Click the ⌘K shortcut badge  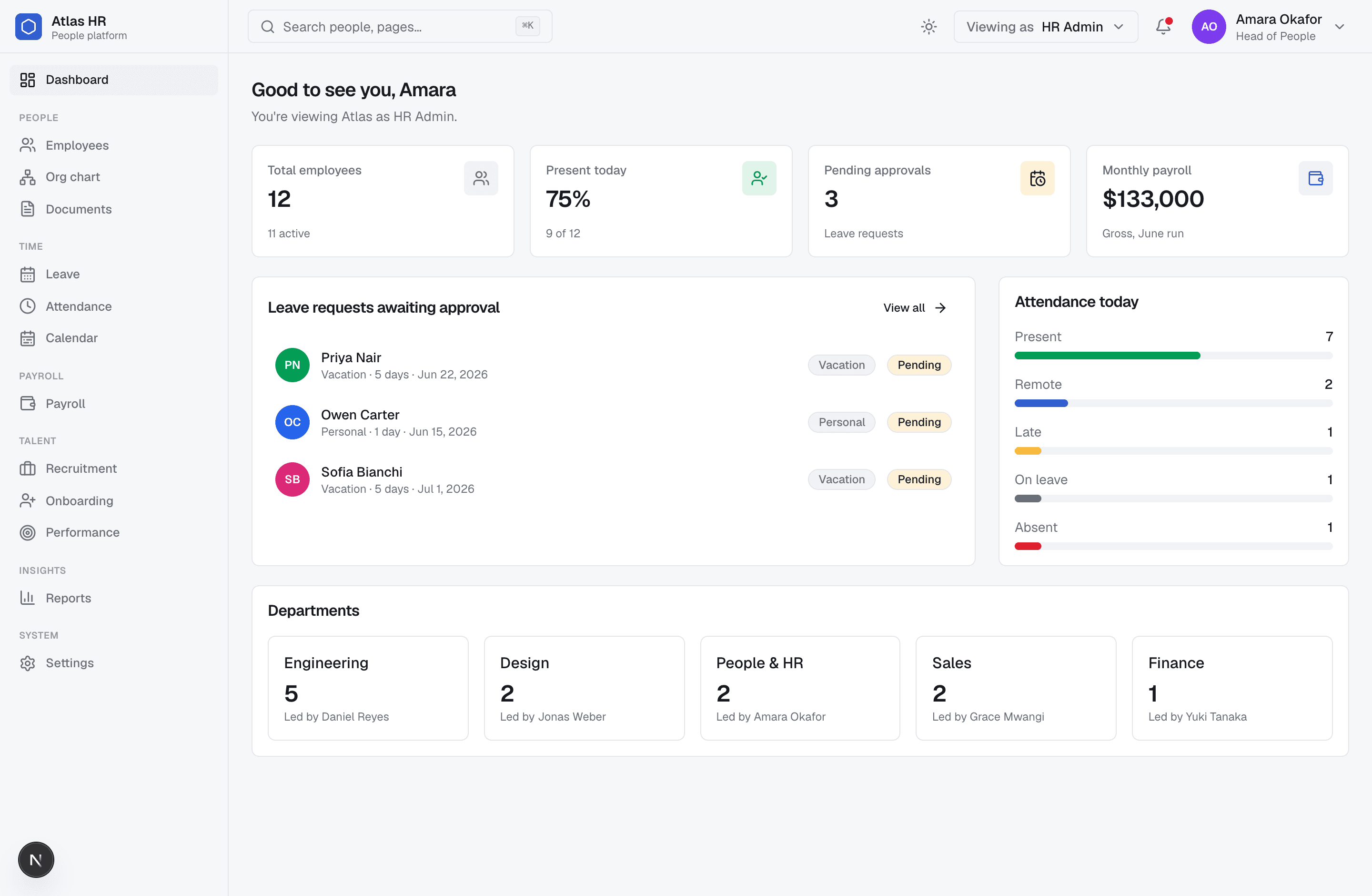click(x=527, y=26)
